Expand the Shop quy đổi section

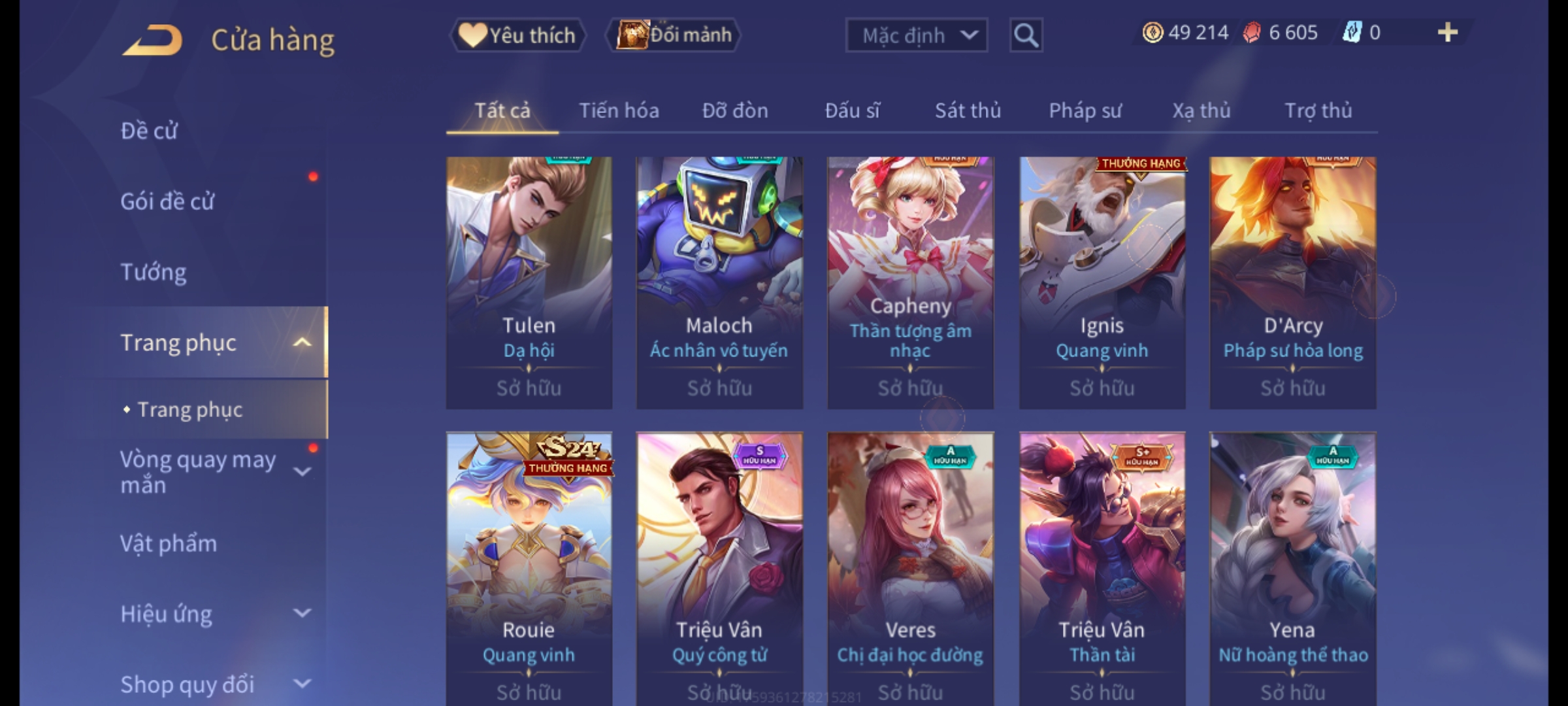point(302,684)
